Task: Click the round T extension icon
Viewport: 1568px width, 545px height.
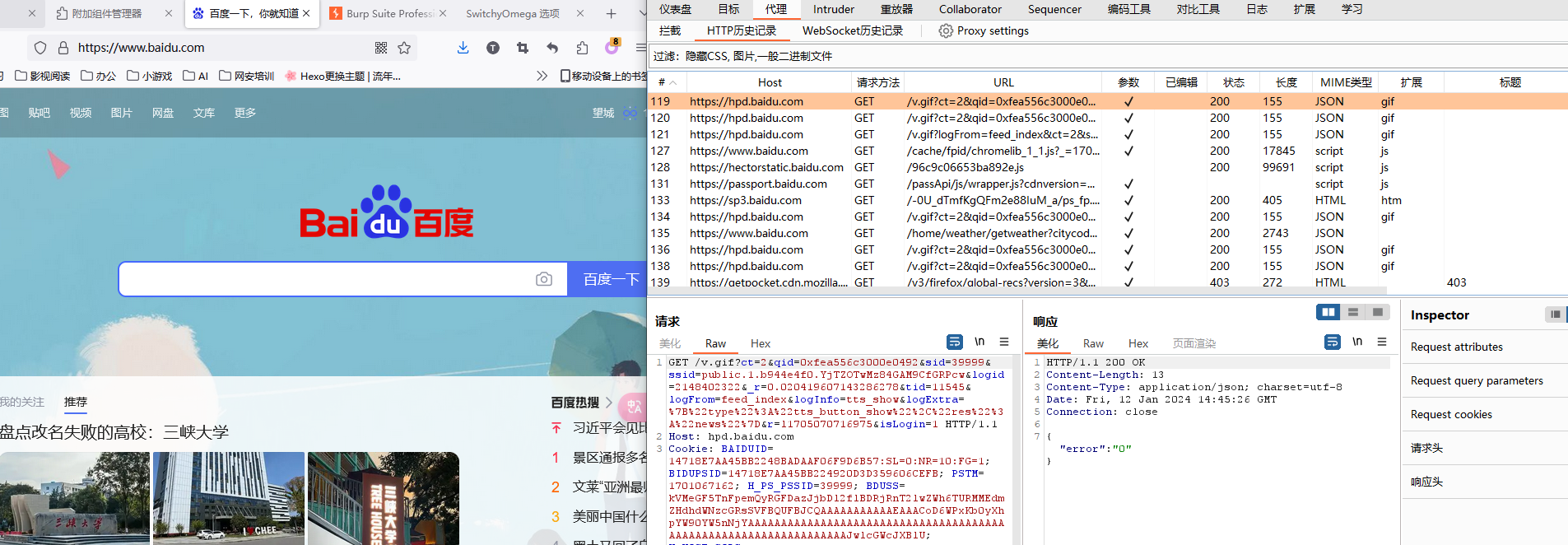Action: click(x=493, y=48)
